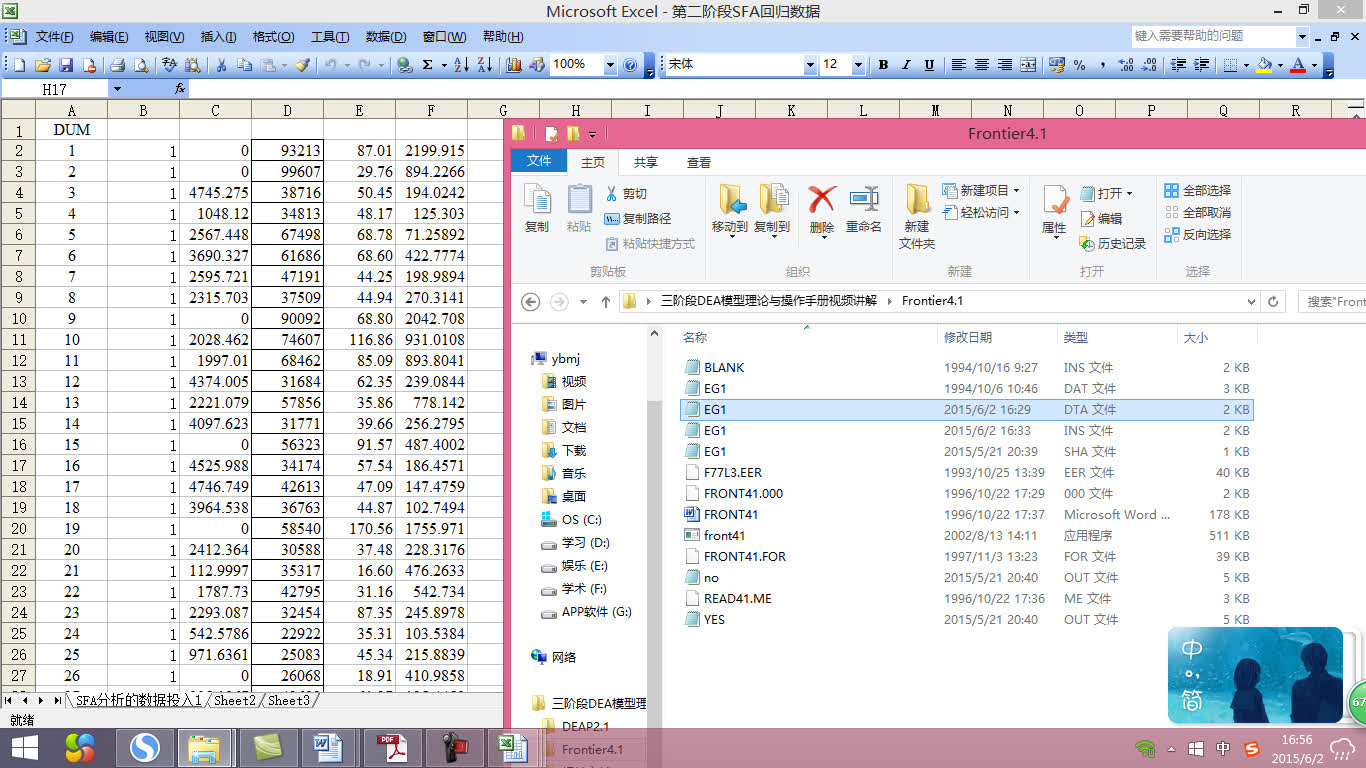Toggle Underline formatting in Excel
The width and height of the screenshot is (1366, 768).
(x=929, y=65)
